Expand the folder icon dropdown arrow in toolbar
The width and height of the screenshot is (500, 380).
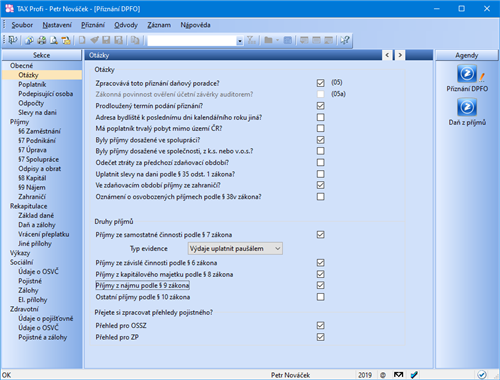277,40
